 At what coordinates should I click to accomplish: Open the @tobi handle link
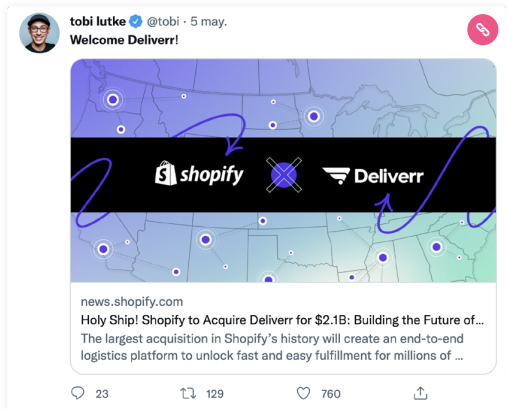tap(163, 22)
